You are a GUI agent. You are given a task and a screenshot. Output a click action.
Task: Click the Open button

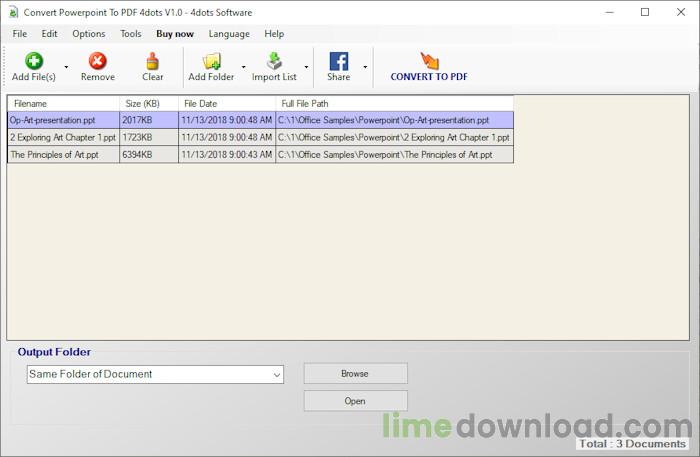click(355, 401)
